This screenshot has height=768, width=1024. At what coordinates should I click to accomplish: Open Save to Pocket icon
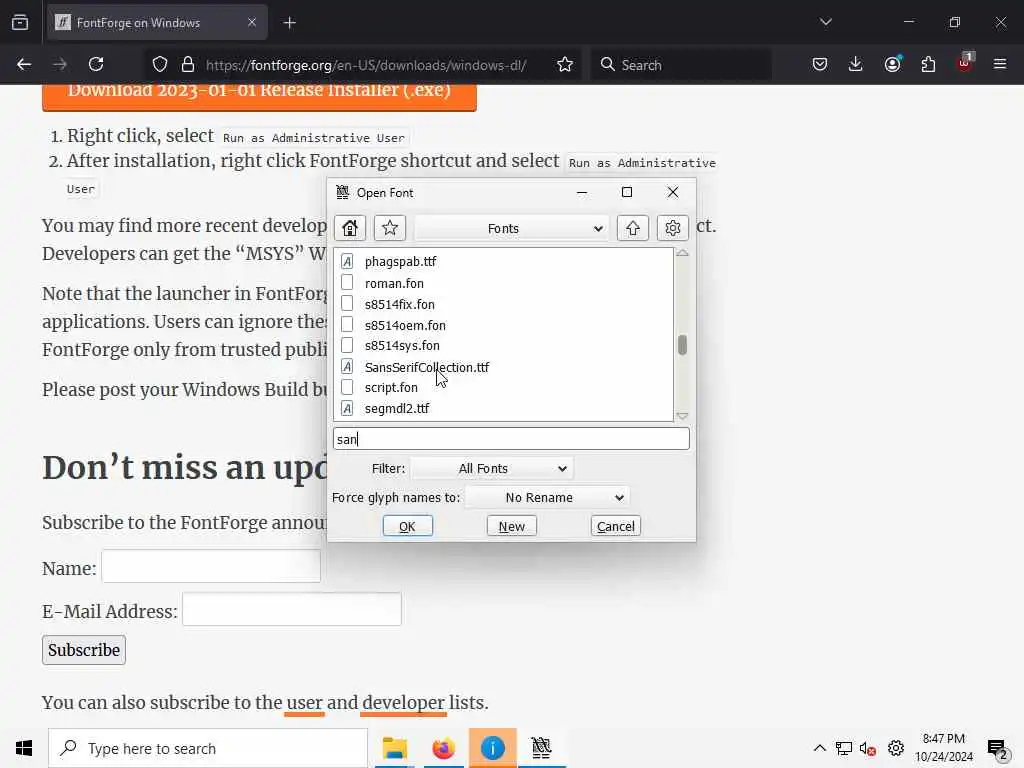click(x=820, y=64)
